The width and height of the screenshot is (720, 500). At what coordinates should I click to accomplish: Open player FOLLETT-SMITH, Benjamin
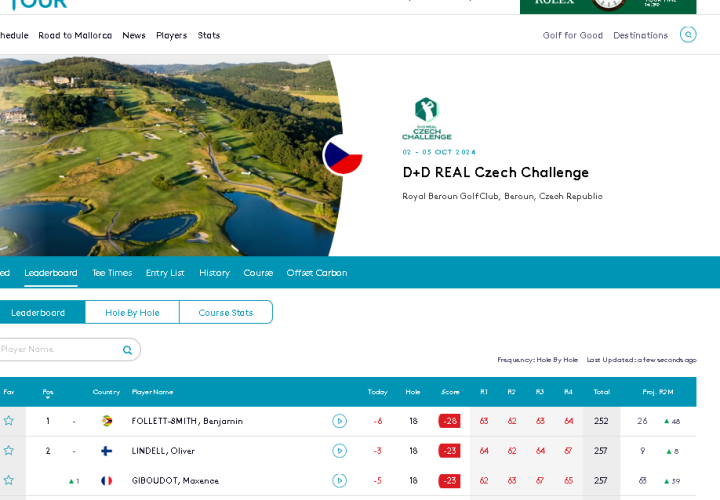point(187,421)
